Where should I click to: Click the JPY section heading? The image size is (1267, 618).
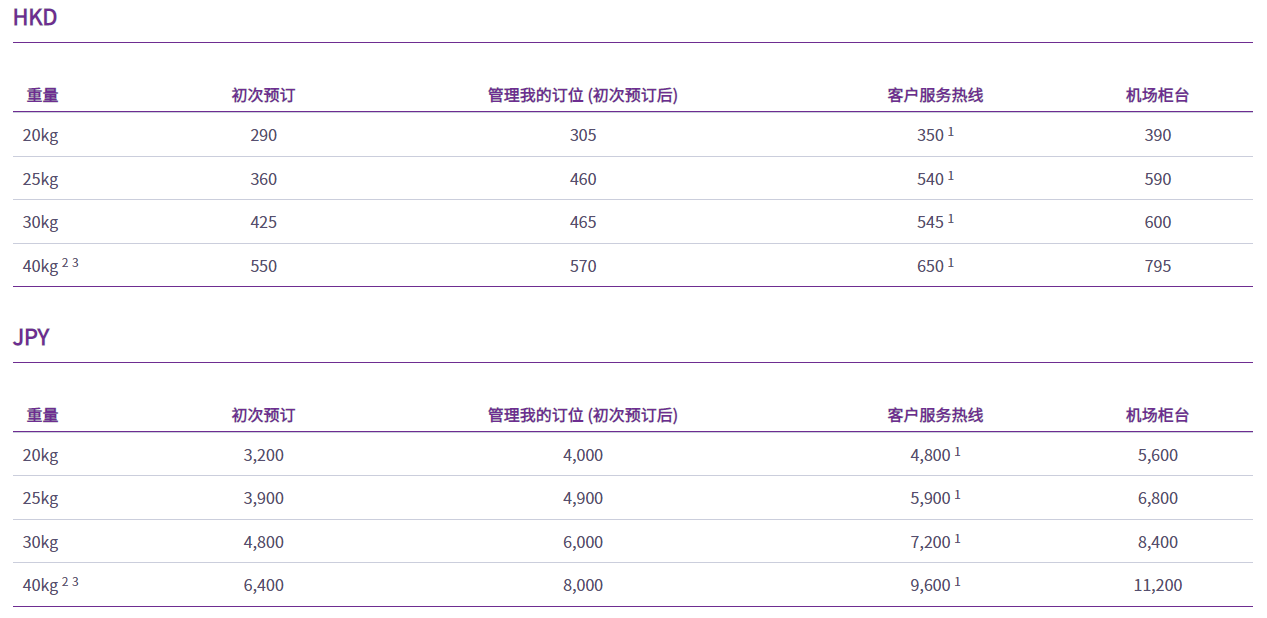31,337
